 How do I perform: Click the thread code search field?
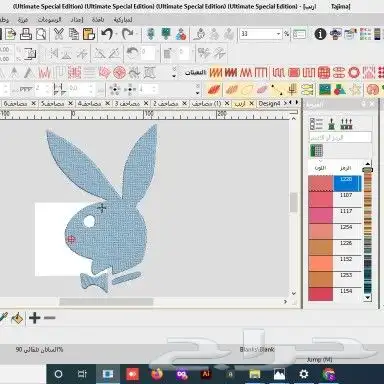tap(340, 137)
